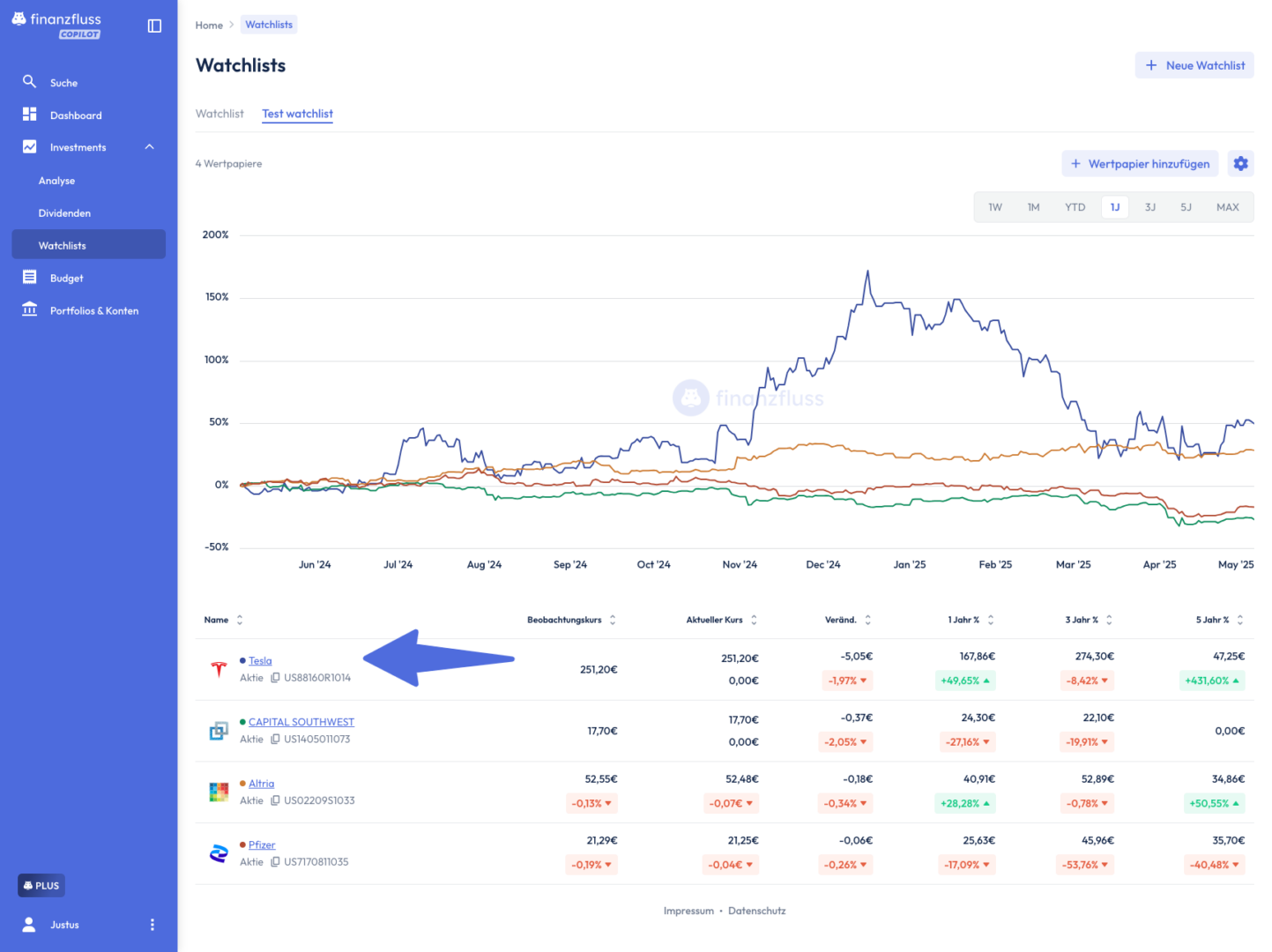Image resolution: width=1272 pixels, height=952 pixels.
Task: Click Altria's orange legend color dot
Action: pyautogui.click(x=242, y=784)
